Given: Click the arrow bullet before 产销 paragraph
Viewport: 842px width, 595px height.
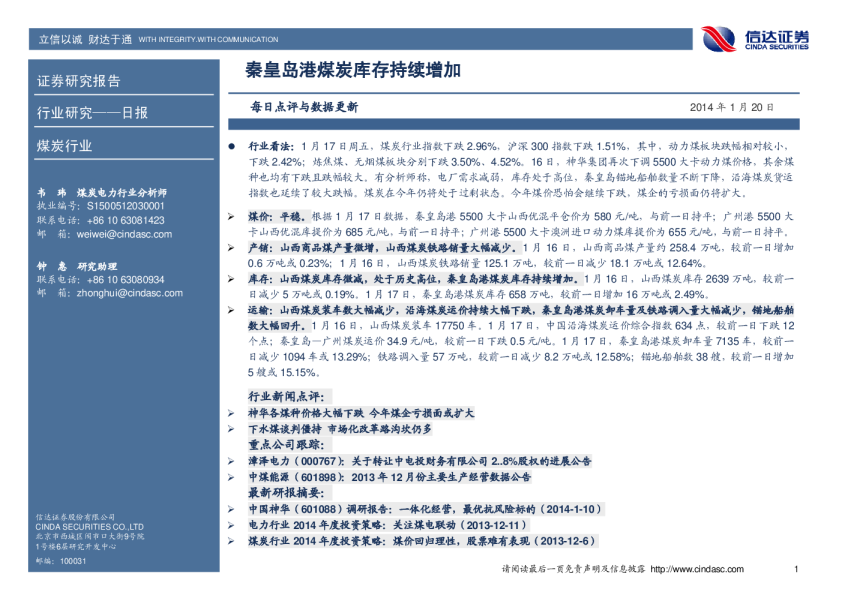Looking at the screenshot, I should (232, 246).
